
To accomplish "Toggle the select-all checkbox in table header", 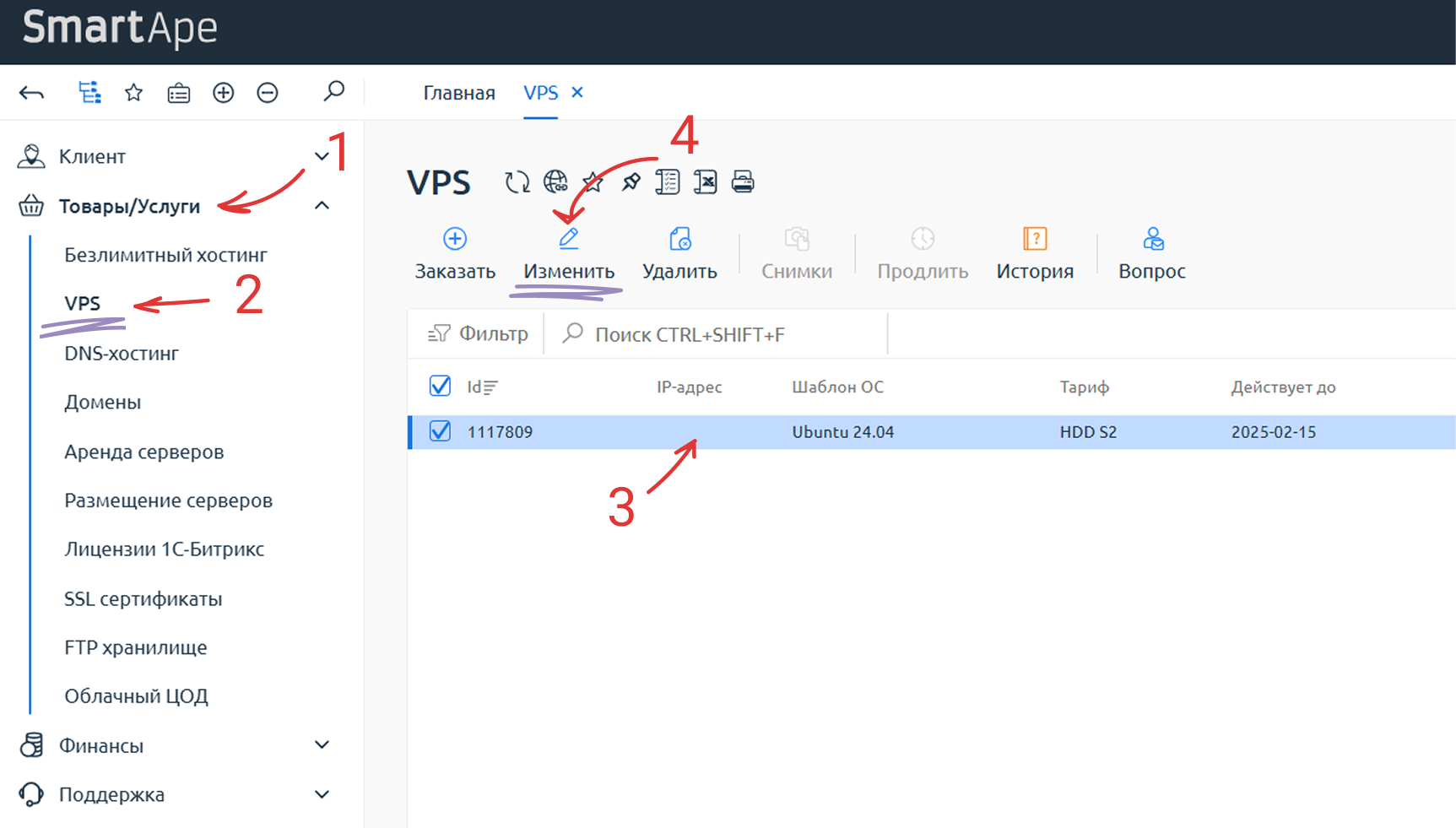I will 440,386.
